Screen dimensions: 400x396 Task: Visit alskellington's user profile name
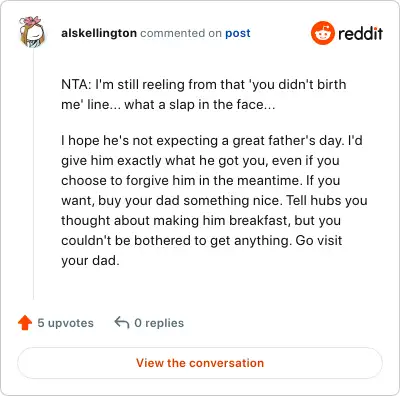click(99, 33)
